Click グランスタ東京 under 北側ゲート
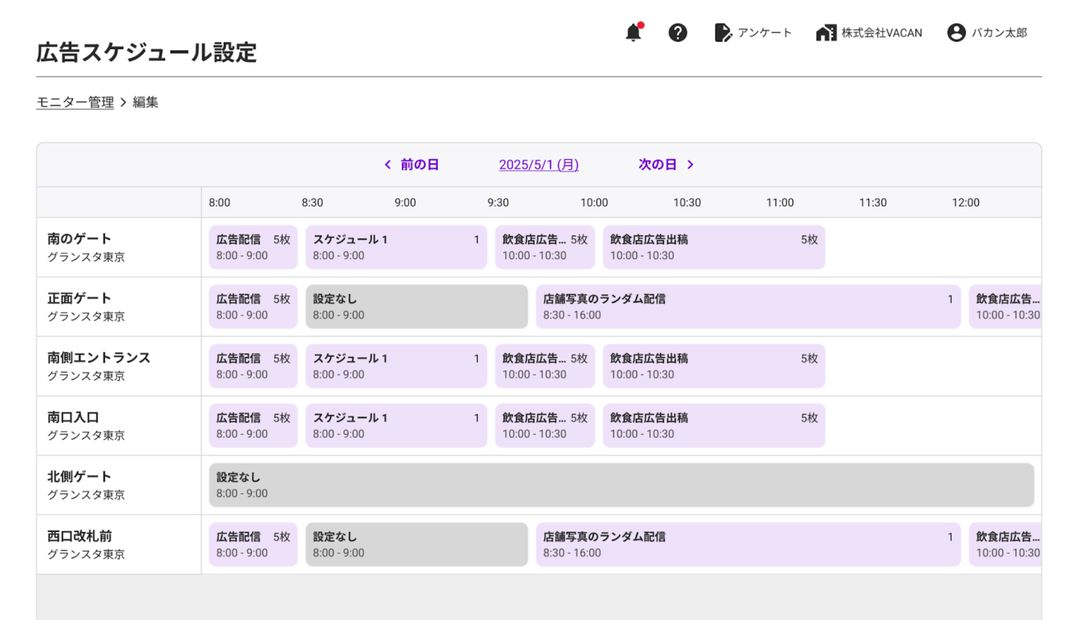 (x=86, y=495)
